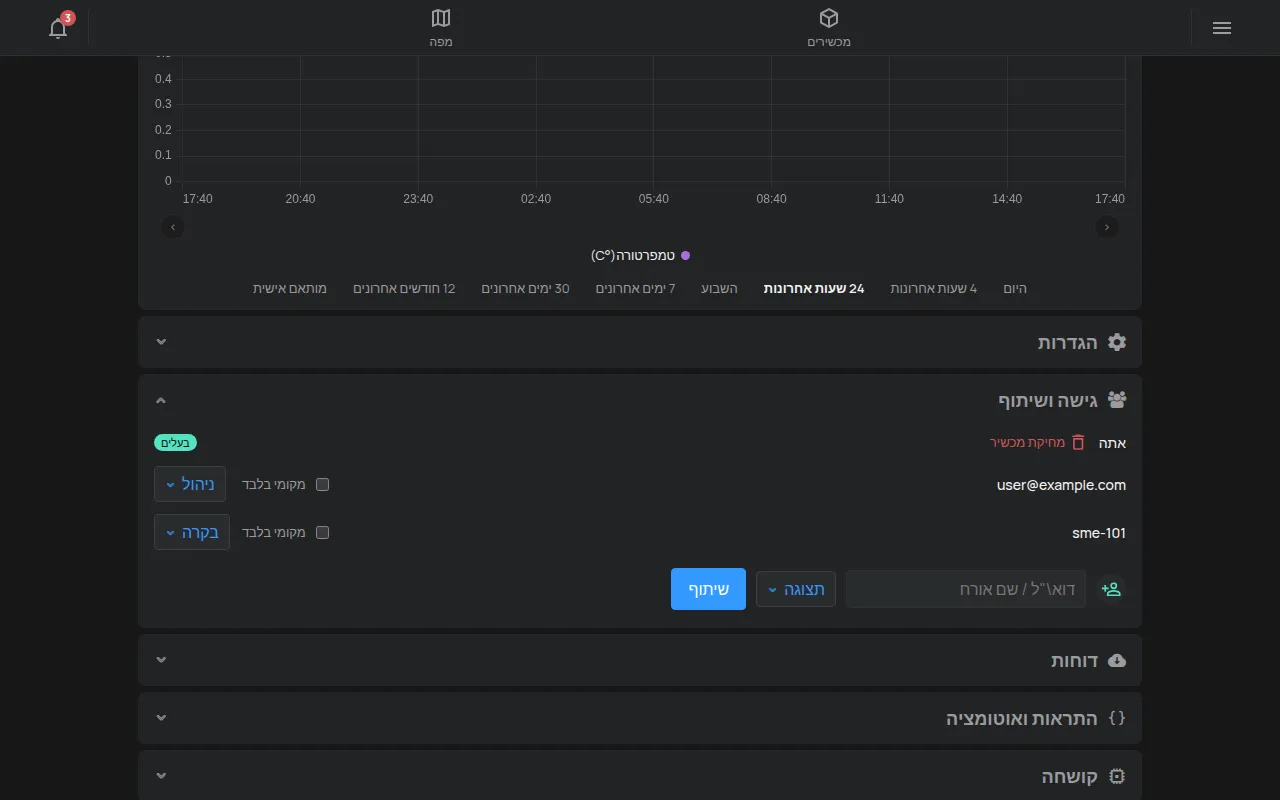Viewport: 1280px width, 800px height.
Task: Click the add-user icon
Action: tap(1111, 589)
